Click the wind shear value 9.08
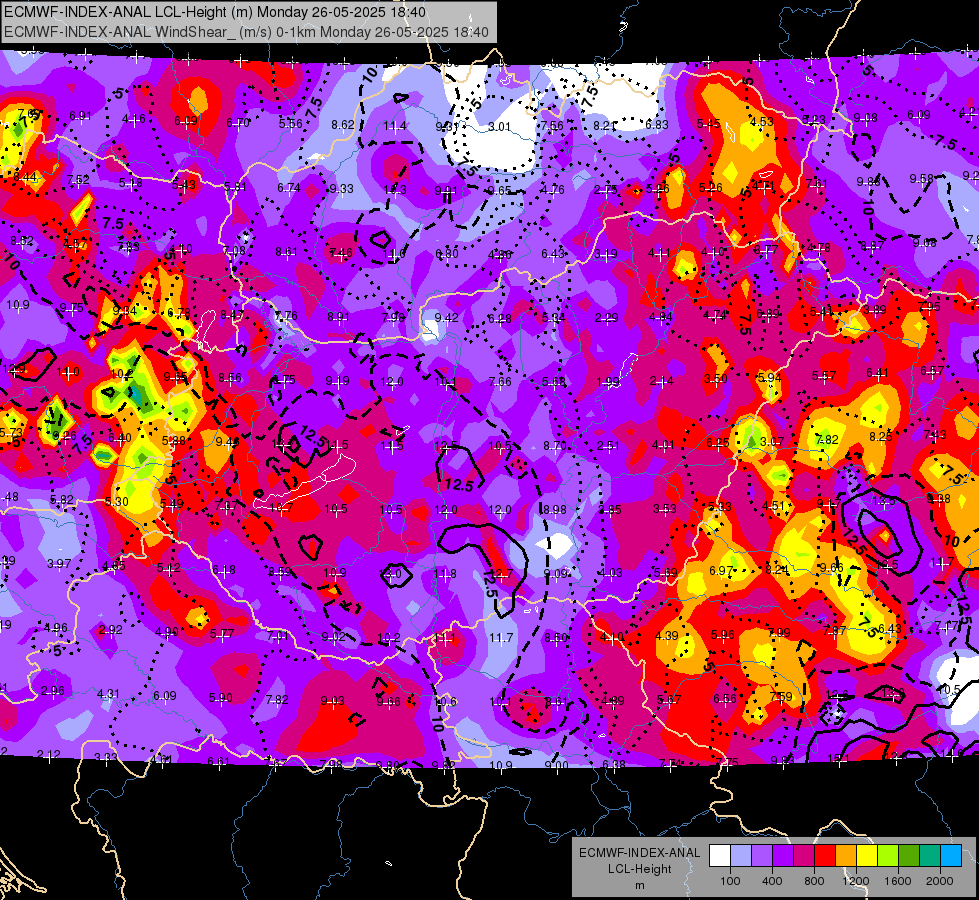This screenshot has height=900, width=979. pos(866,117)
